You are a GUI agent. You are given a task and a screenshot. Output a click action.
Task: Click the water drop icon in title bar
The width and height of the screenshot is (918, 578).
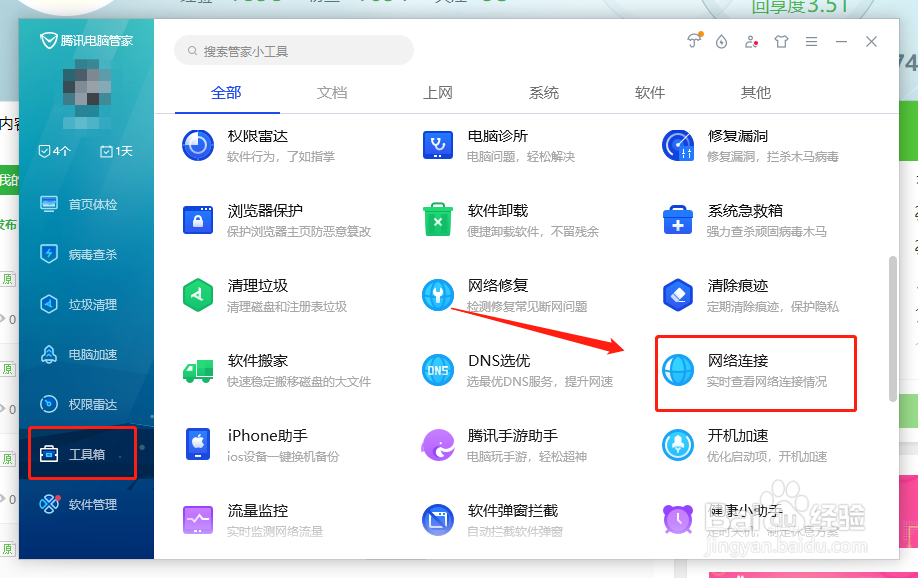click(x=721, y=42)
